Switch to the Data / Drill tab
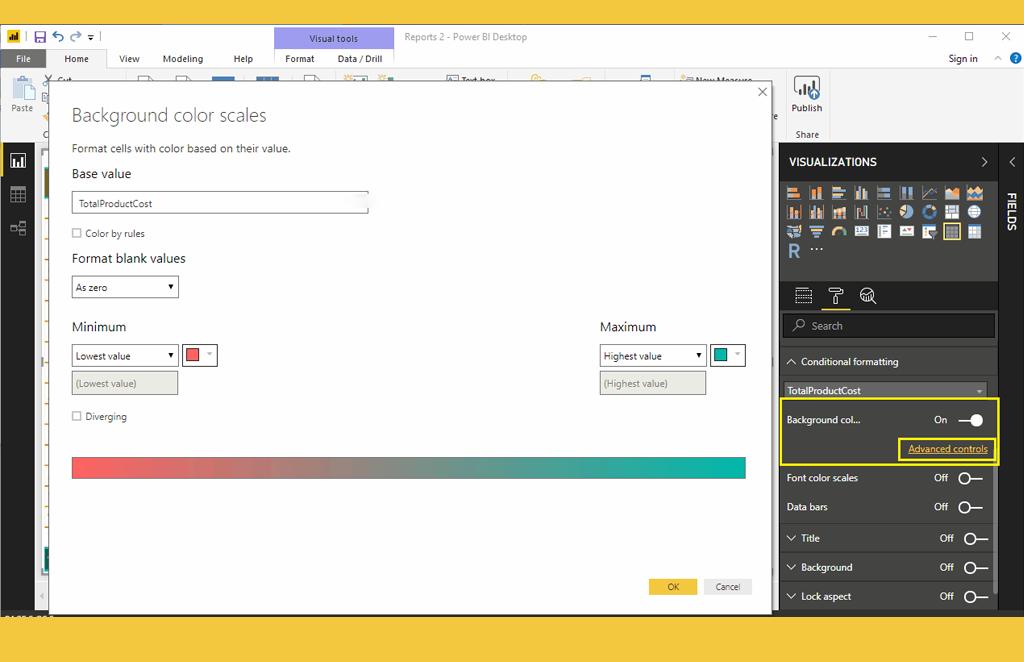 [x=360, y=59]
